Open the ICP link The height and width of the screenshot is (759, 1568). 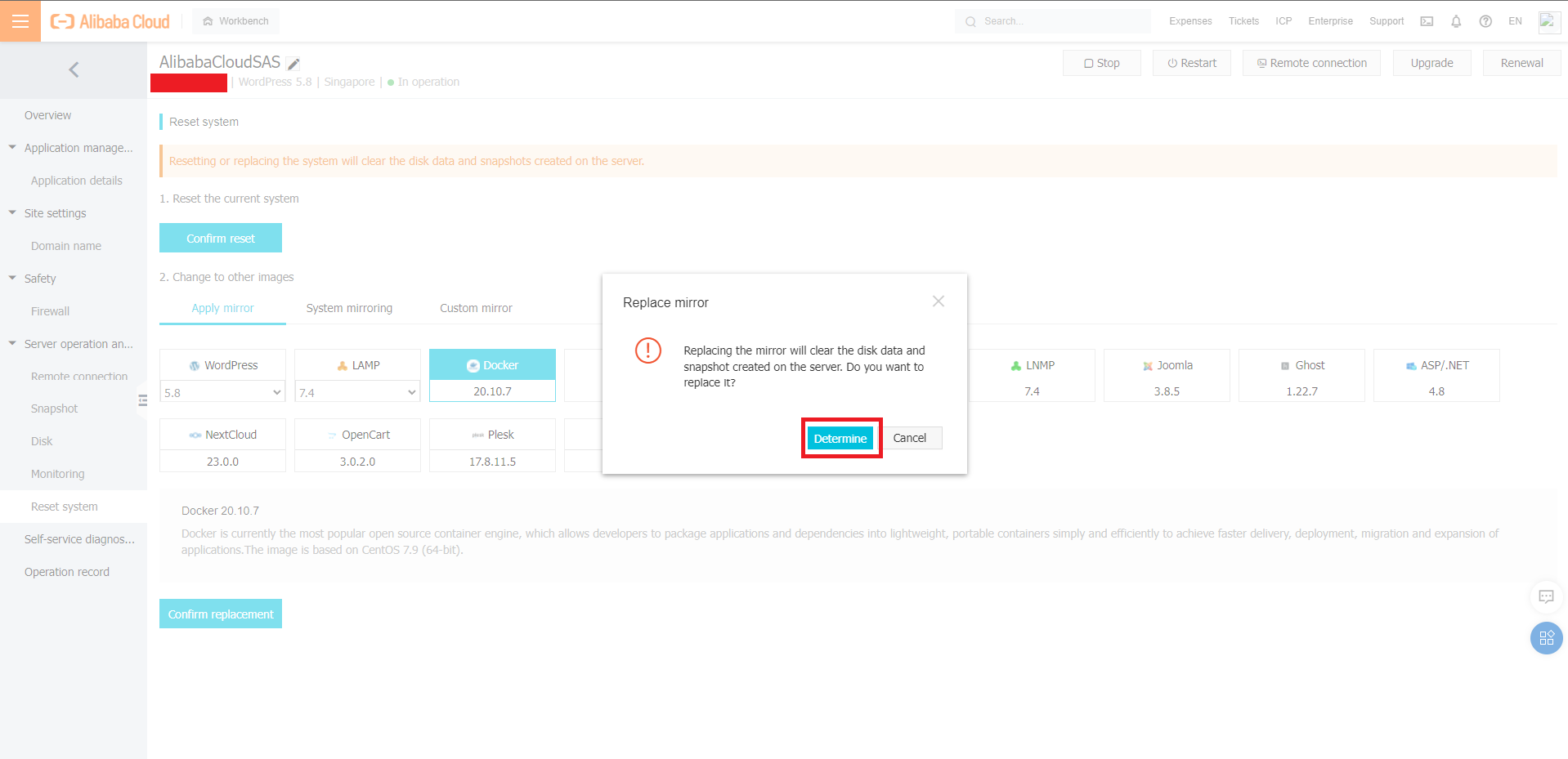1284,21
